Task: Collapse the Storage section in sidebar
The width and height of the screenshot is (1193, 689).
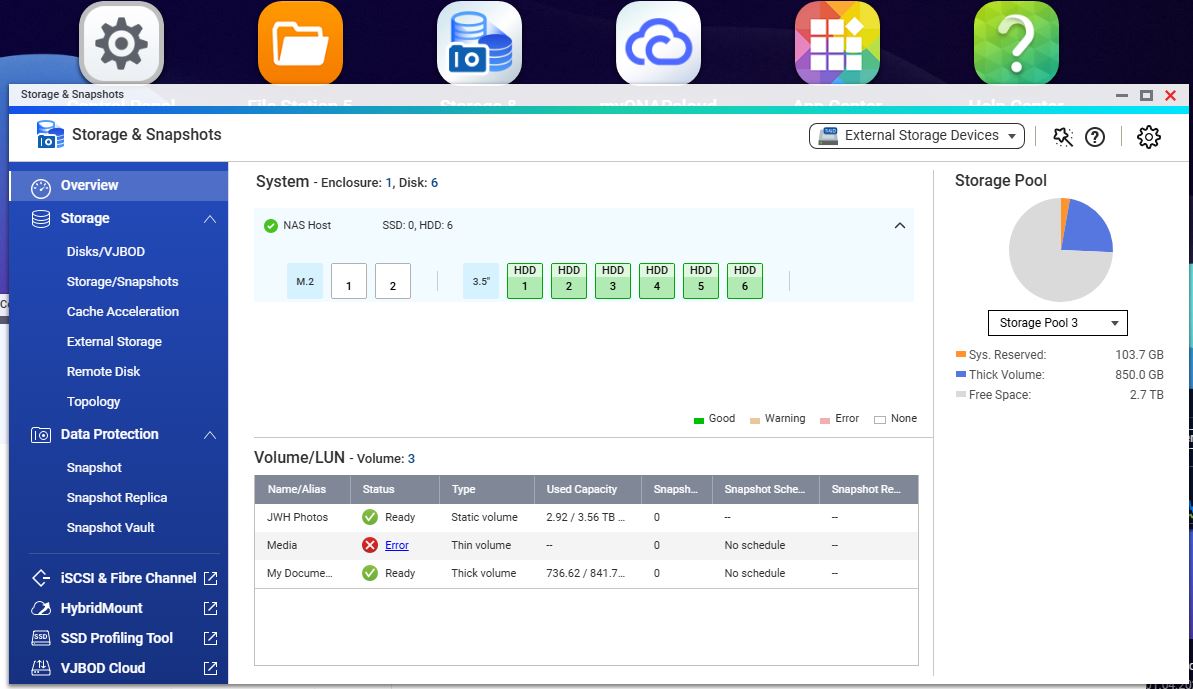Action: coord(209,219)
